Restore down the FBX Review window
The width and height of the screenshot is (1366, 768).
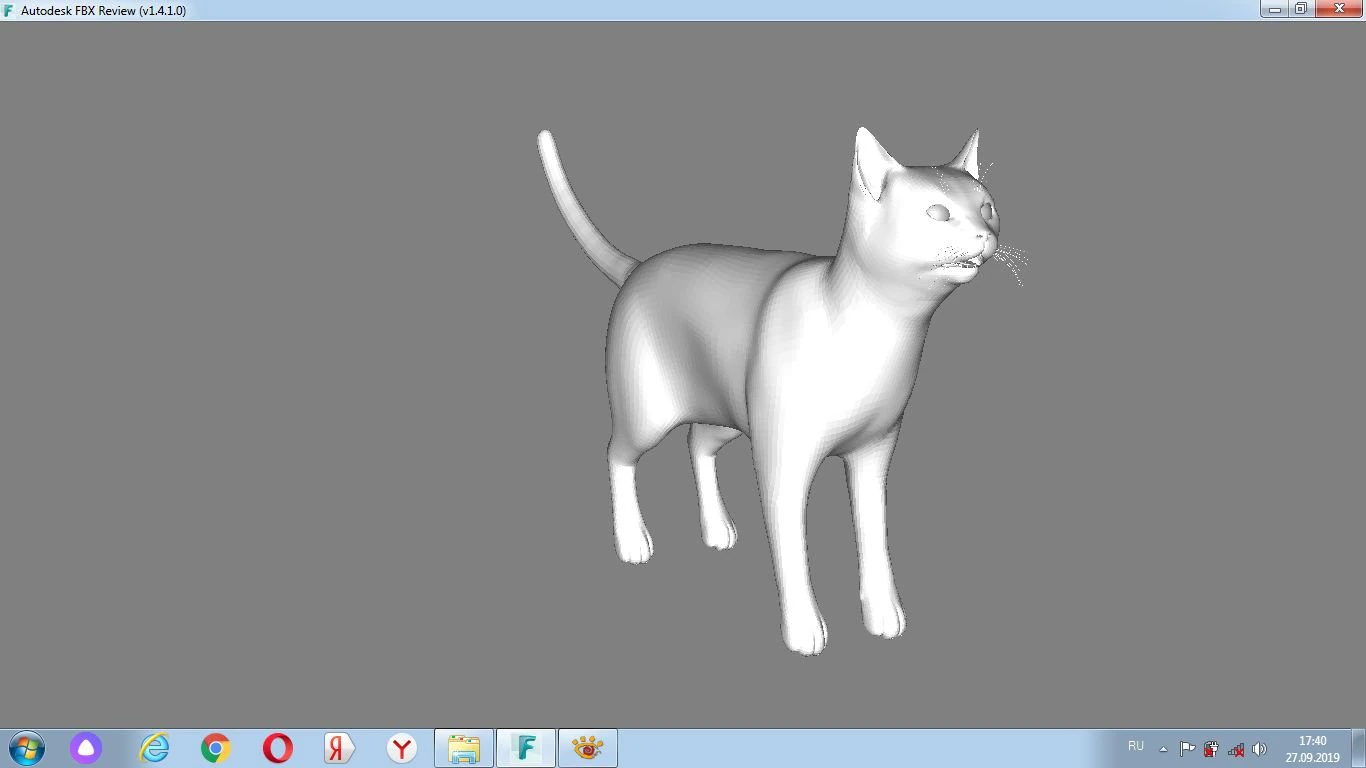1301,9
